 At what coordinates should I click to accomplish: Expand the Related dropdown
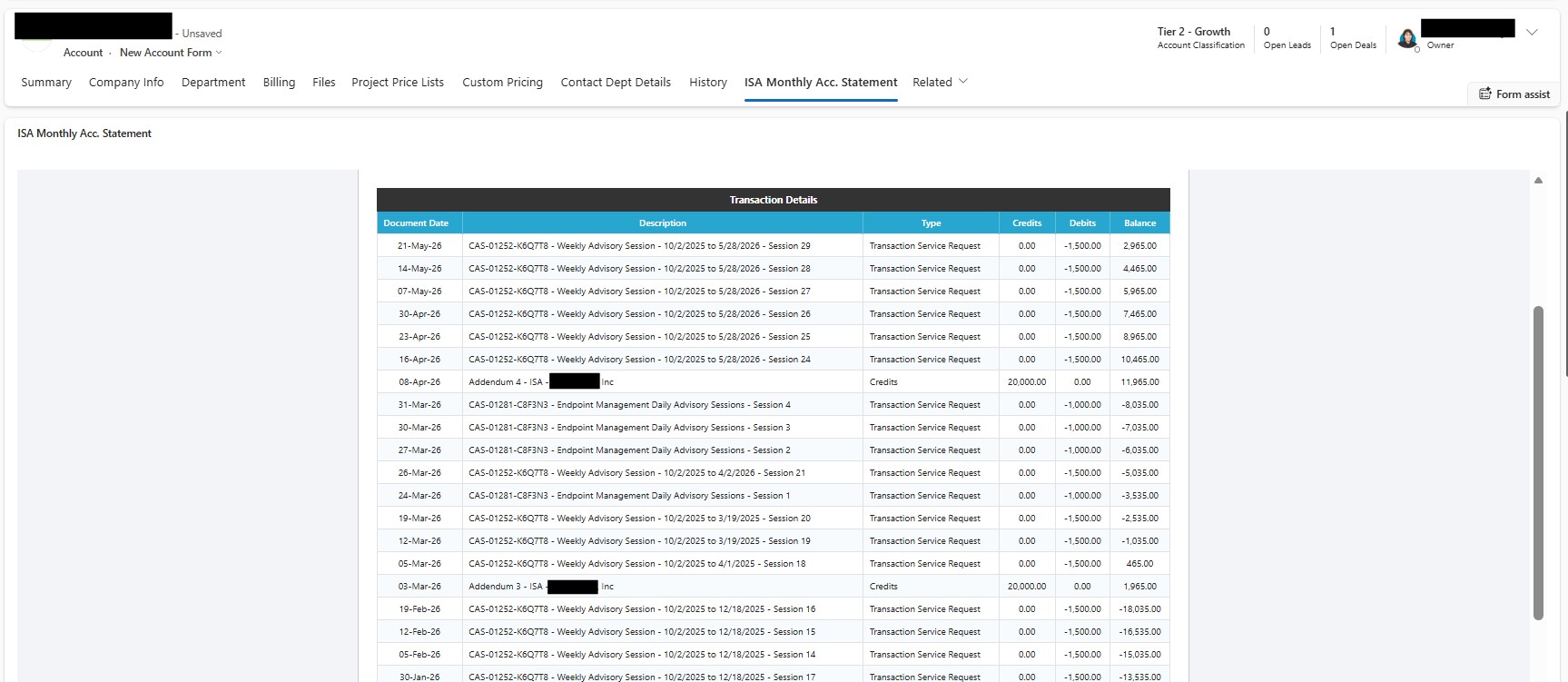tap(940, 82)
